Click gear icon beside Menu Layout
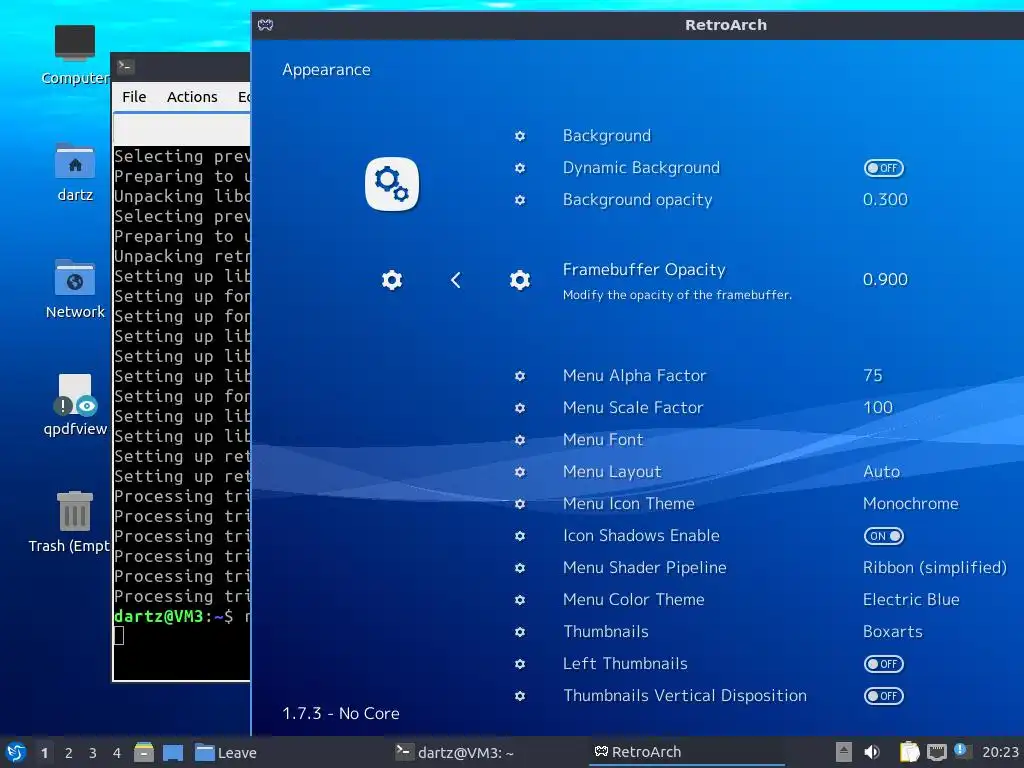1024x768 pixels. click(x=520, y=472)
